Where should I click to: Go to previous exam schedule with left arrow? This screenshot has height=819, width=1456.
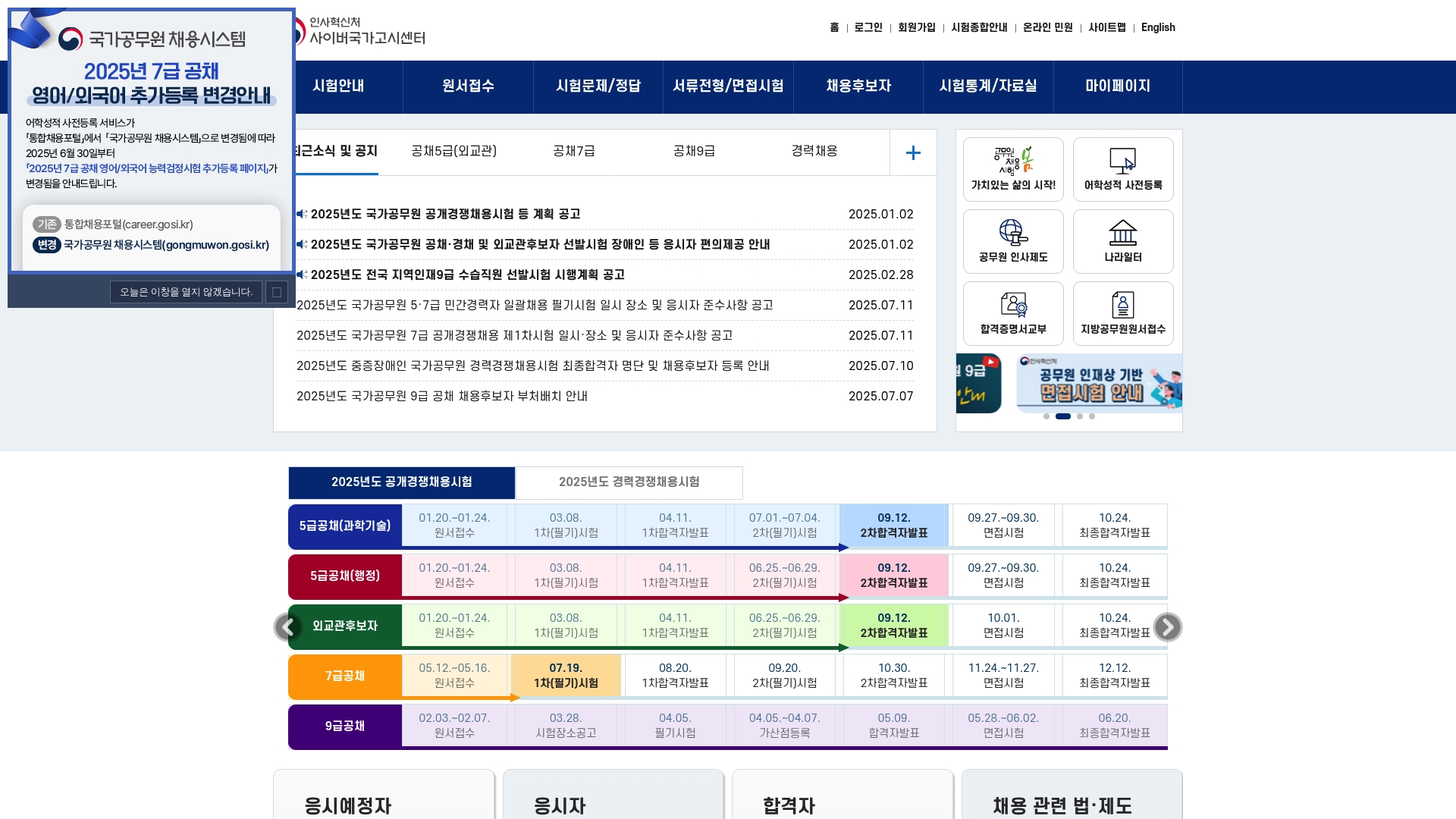coord(287,627)
